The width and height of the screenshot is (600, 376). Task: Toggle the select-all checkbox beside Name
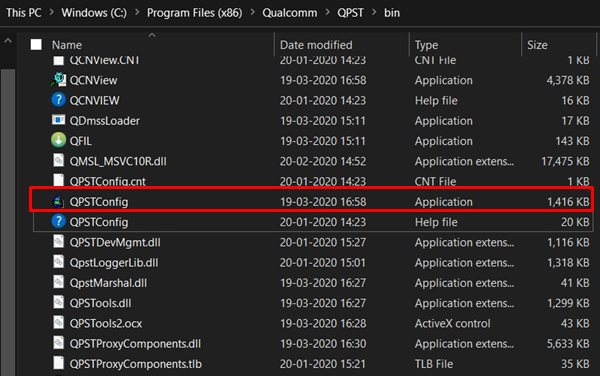pyautogui.click(x=36, y=44)
